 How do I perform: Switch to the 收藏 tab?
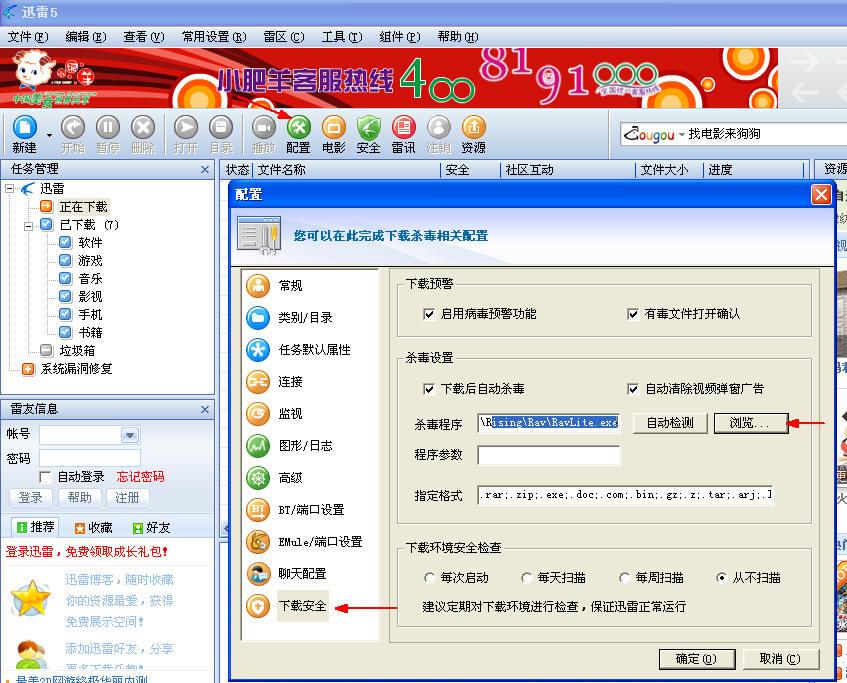tap(94, 527)
